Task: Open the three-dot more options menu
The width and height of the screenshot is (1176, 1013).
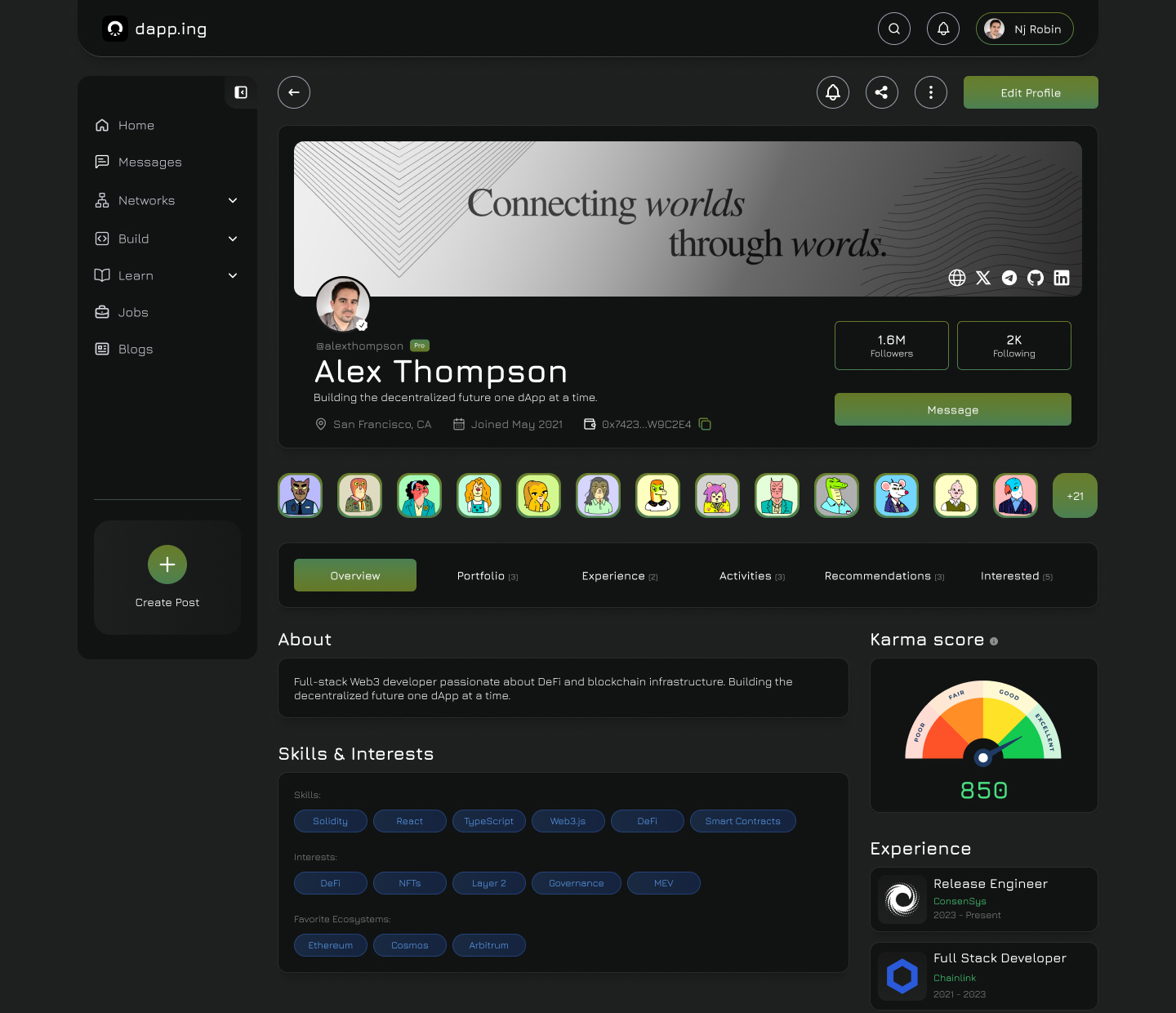Action: point(931,92)
